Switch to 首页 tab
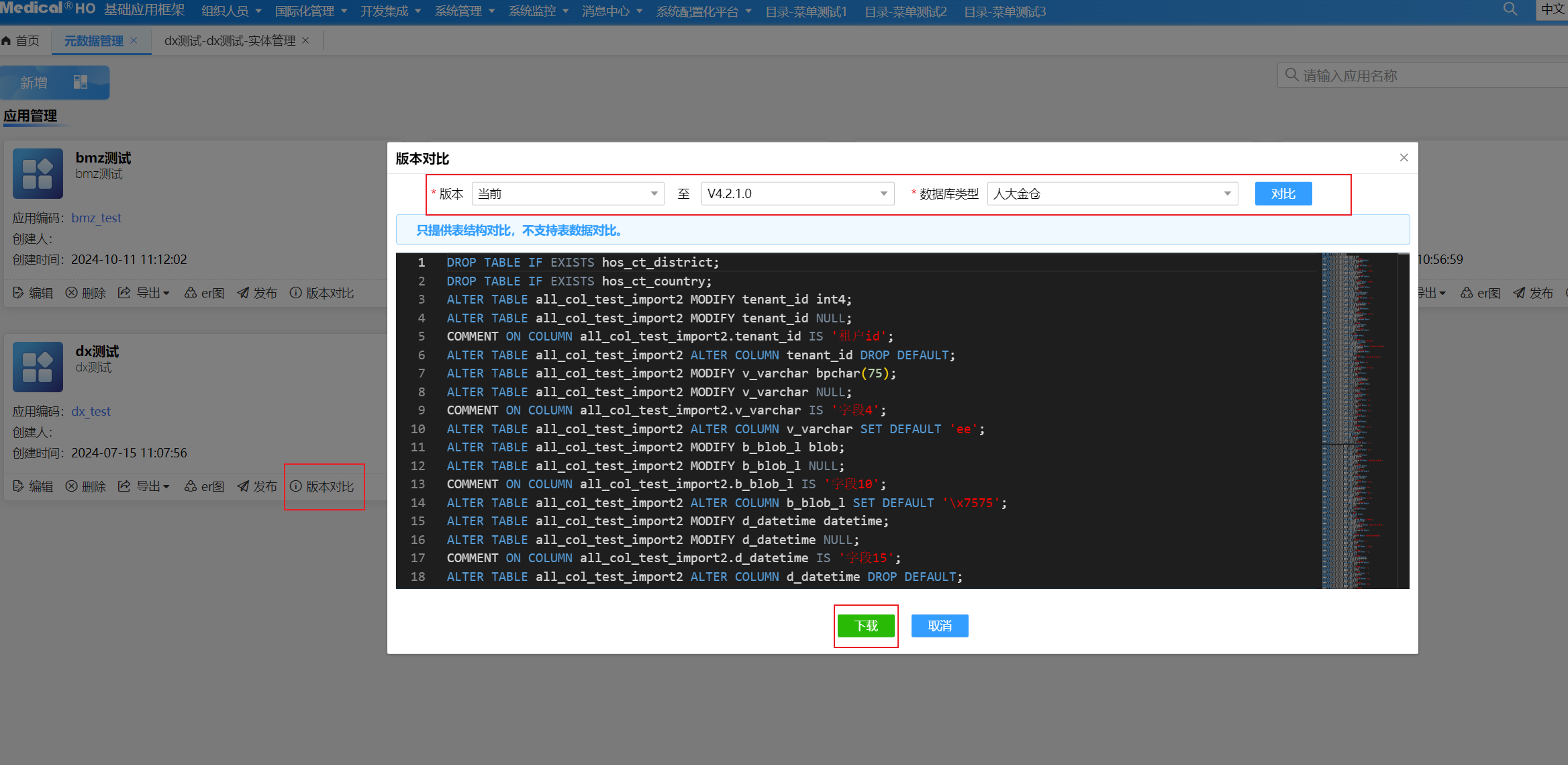 click(x=21, y=41)
